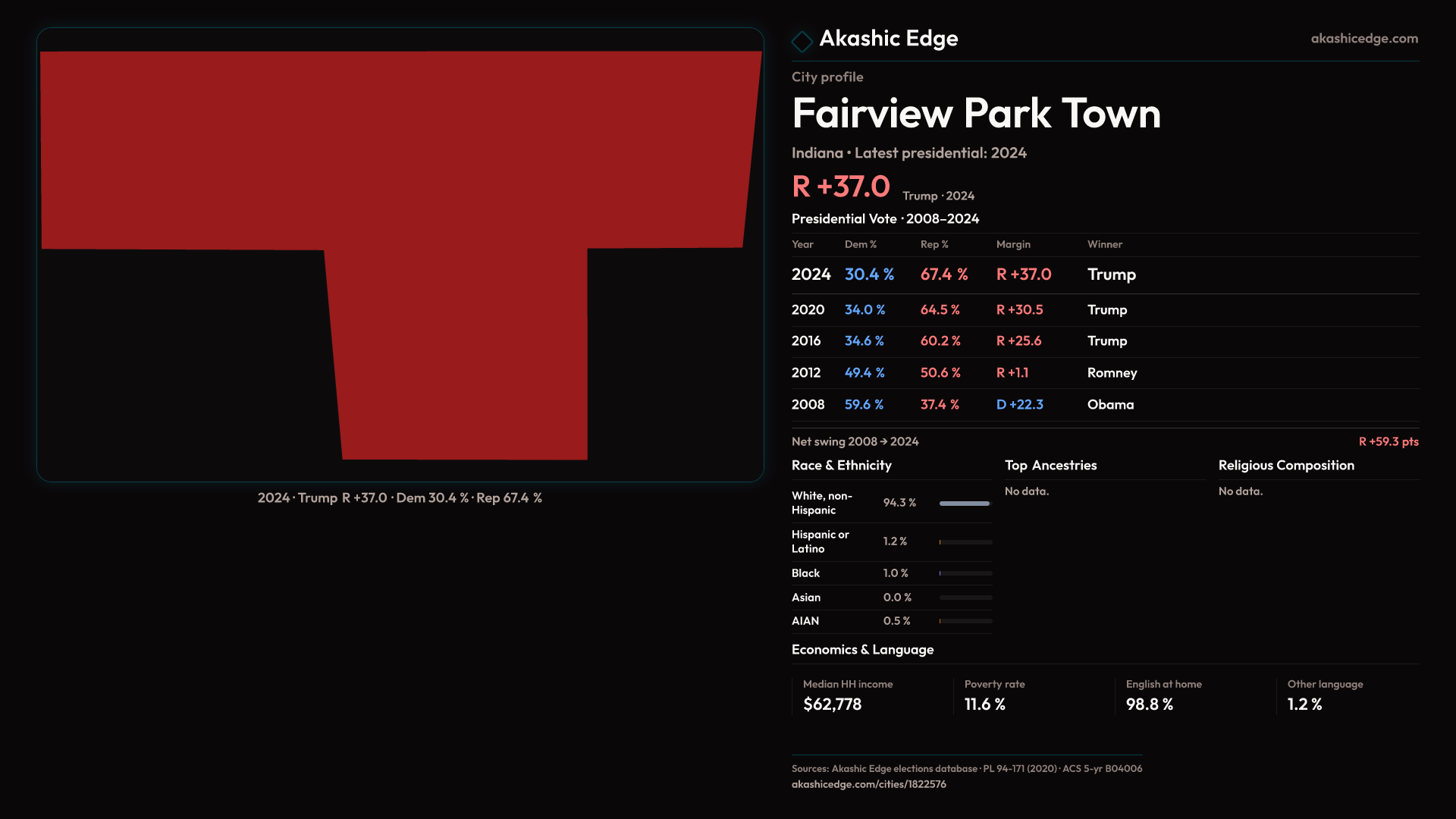Click the Poverty rate stat card
Screen dimensions: 1456x819
pyautogui.click(x=994, y=695)
